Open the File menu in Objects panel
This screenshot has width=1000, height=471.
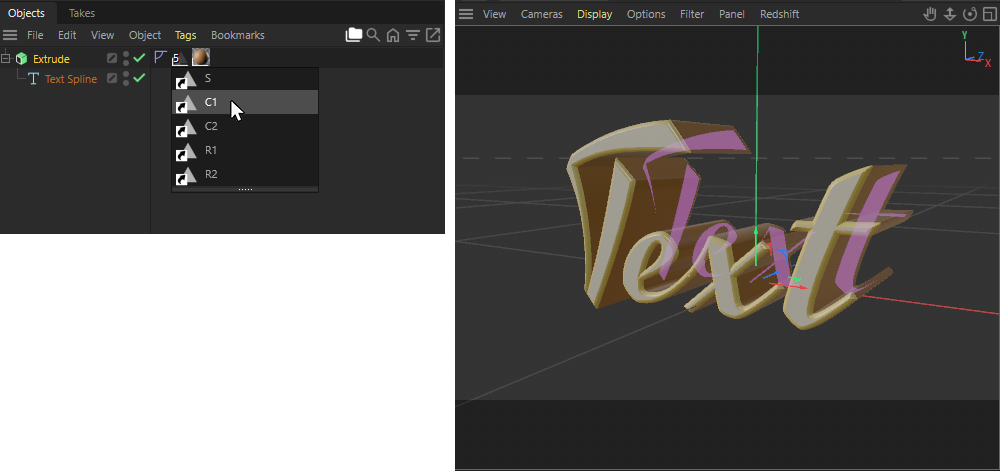click(35, 35)
